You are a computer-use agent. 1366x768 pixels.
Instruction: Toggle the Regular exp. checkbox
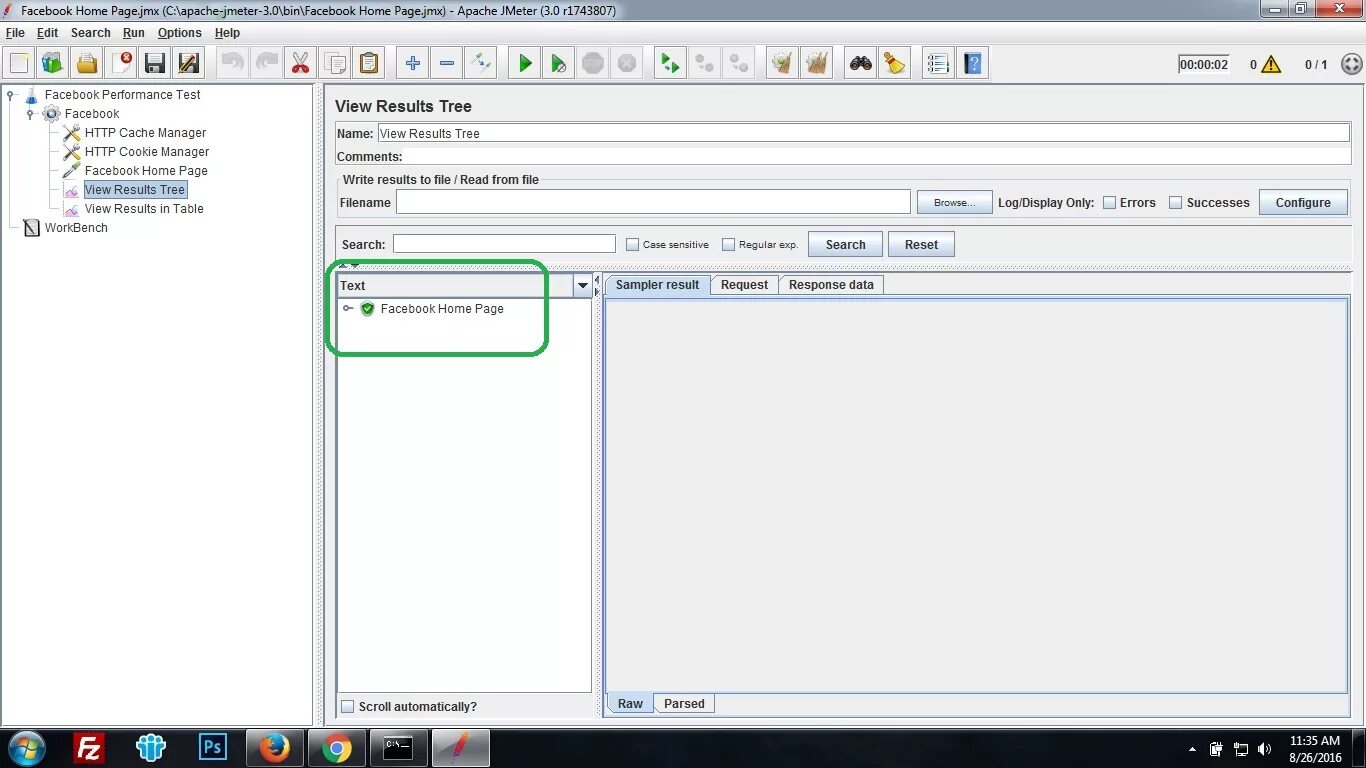coord(728,244)
